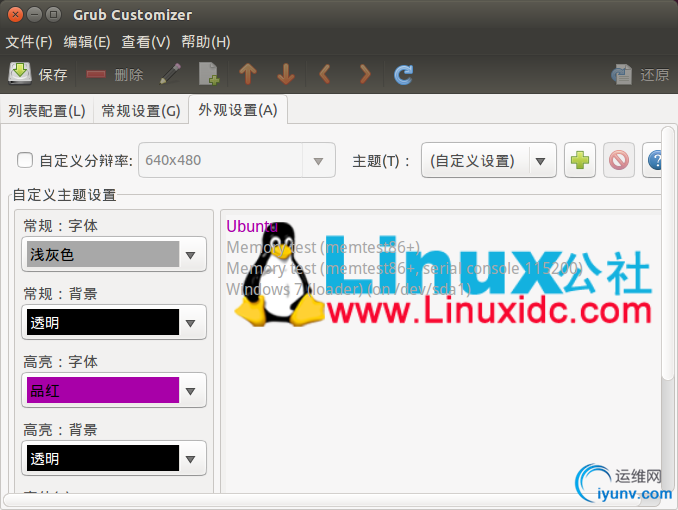The width and height of the screenshot is (678, 510).
Task: Move entry up with up arrow
Action: coord(248,74)
